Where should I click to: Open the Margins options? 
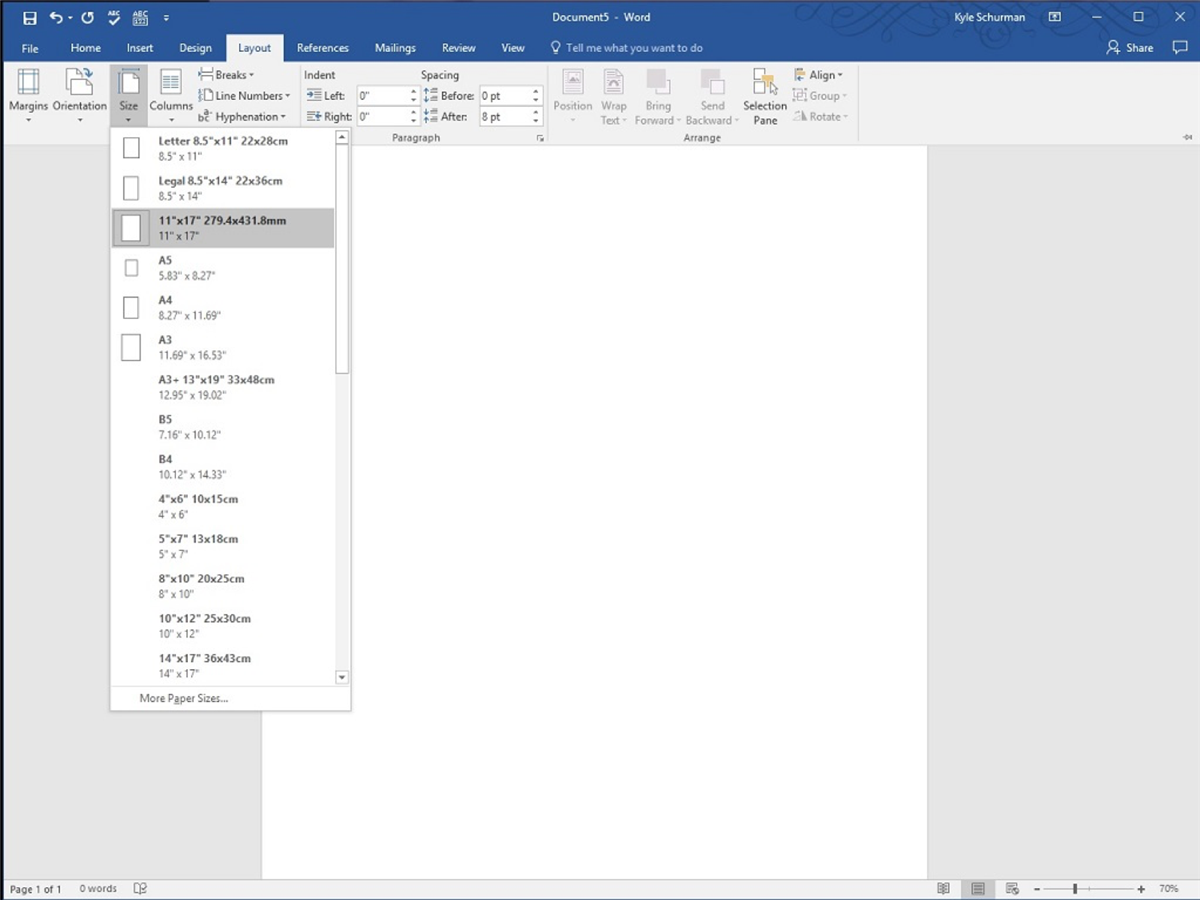pos(27,95)
